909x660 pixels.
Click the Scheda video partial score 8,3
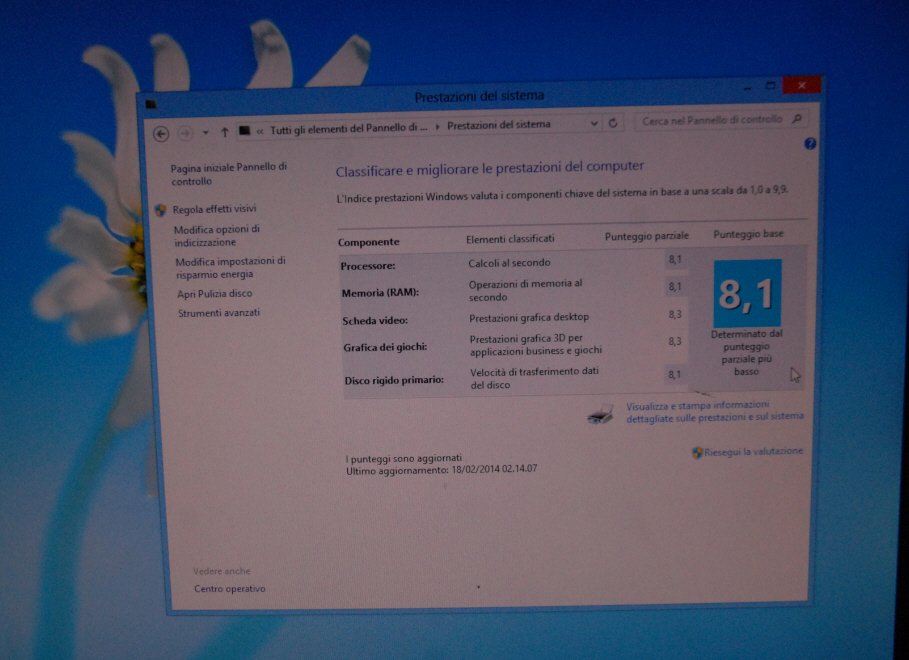[675, 314]
